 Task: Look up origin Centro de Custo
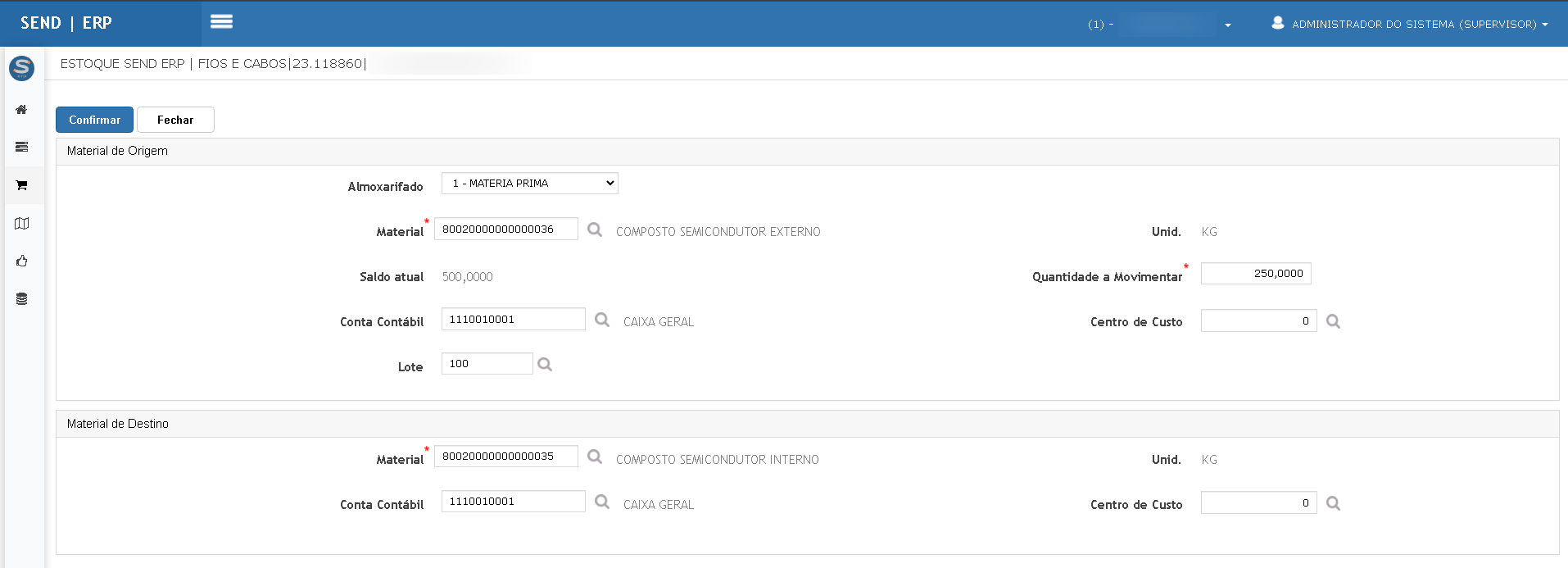tap(1333, 321)
